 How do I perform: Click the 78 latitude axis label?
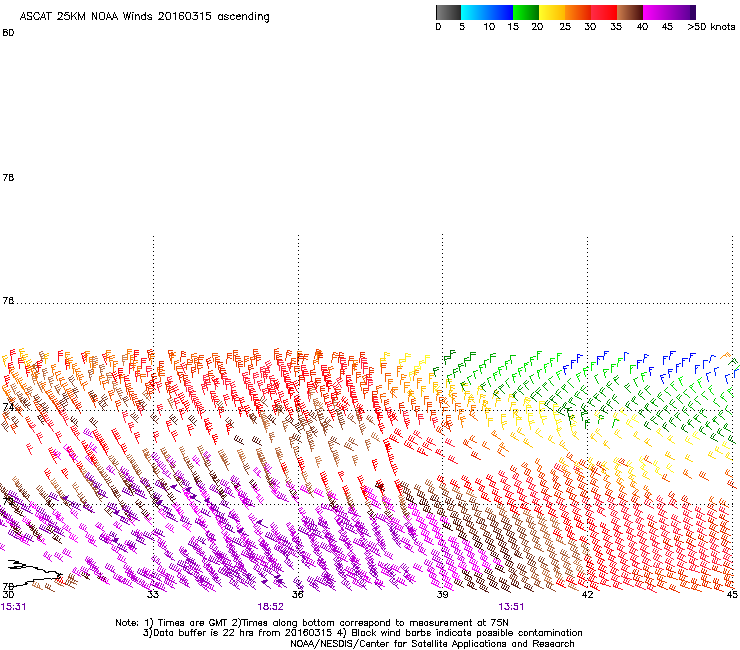tap(8, 177)
